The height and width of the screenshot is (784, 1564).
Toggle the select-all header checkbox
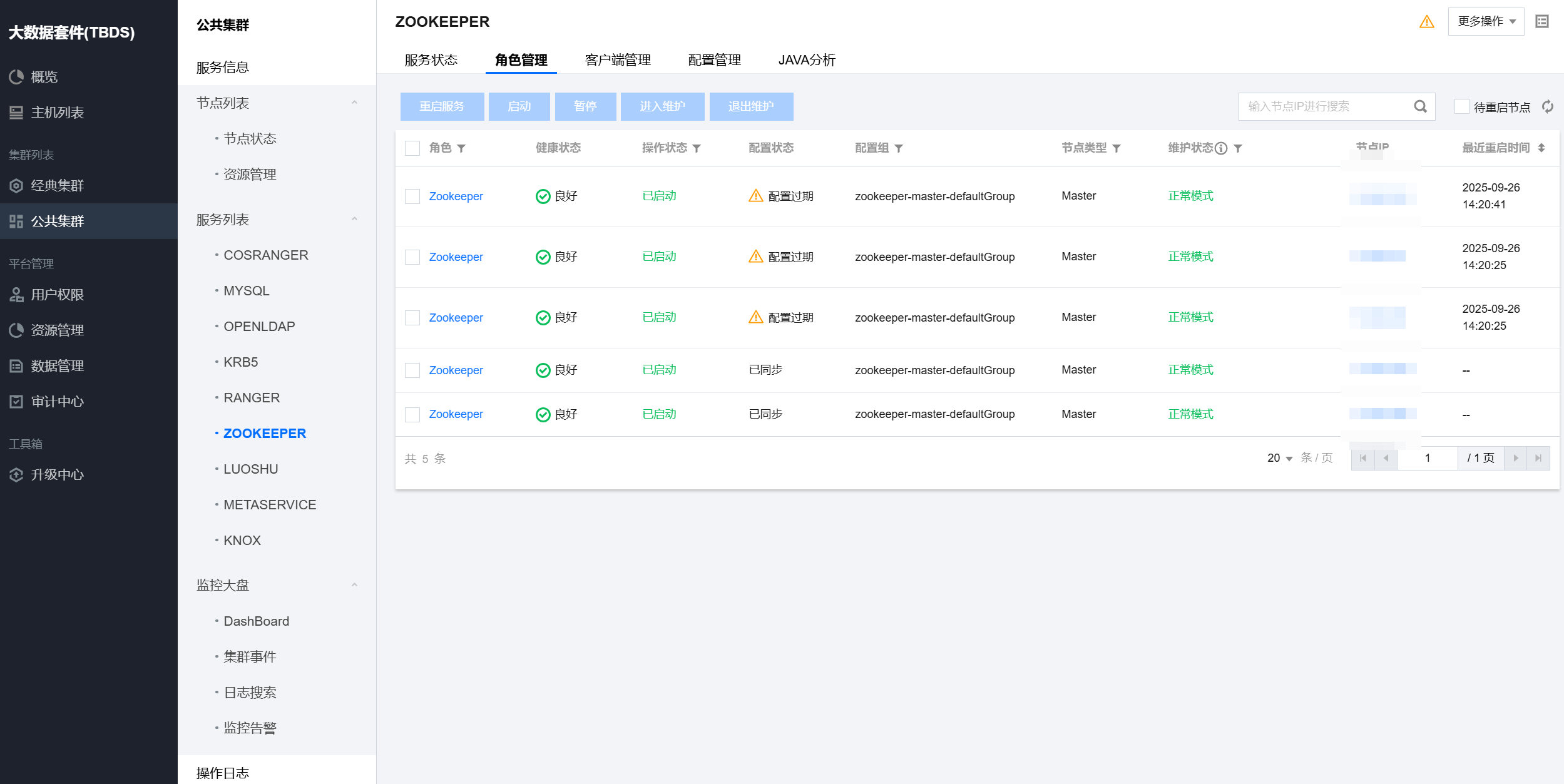click(x=412, y=148)
